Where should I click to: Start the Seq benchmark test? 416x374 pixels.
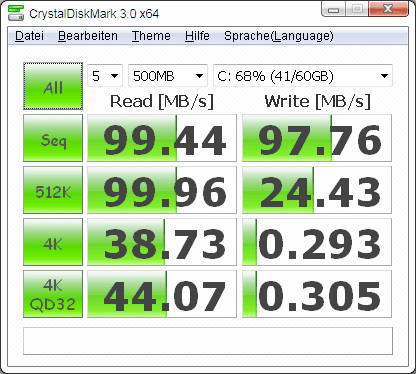tap(53, 138)
